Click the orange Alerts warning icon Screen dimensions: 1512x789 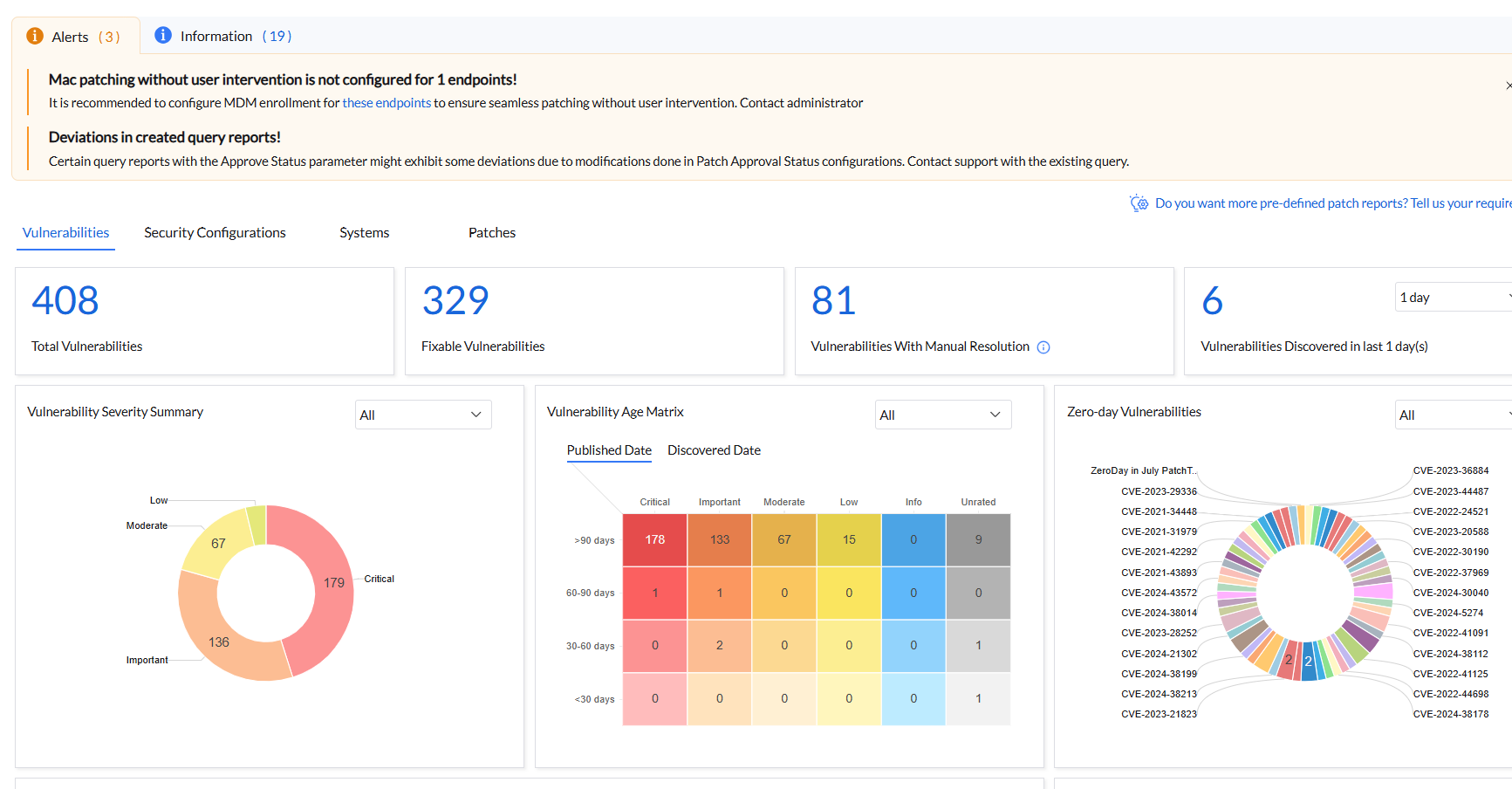pyautogui.click(x=35, y=36)
